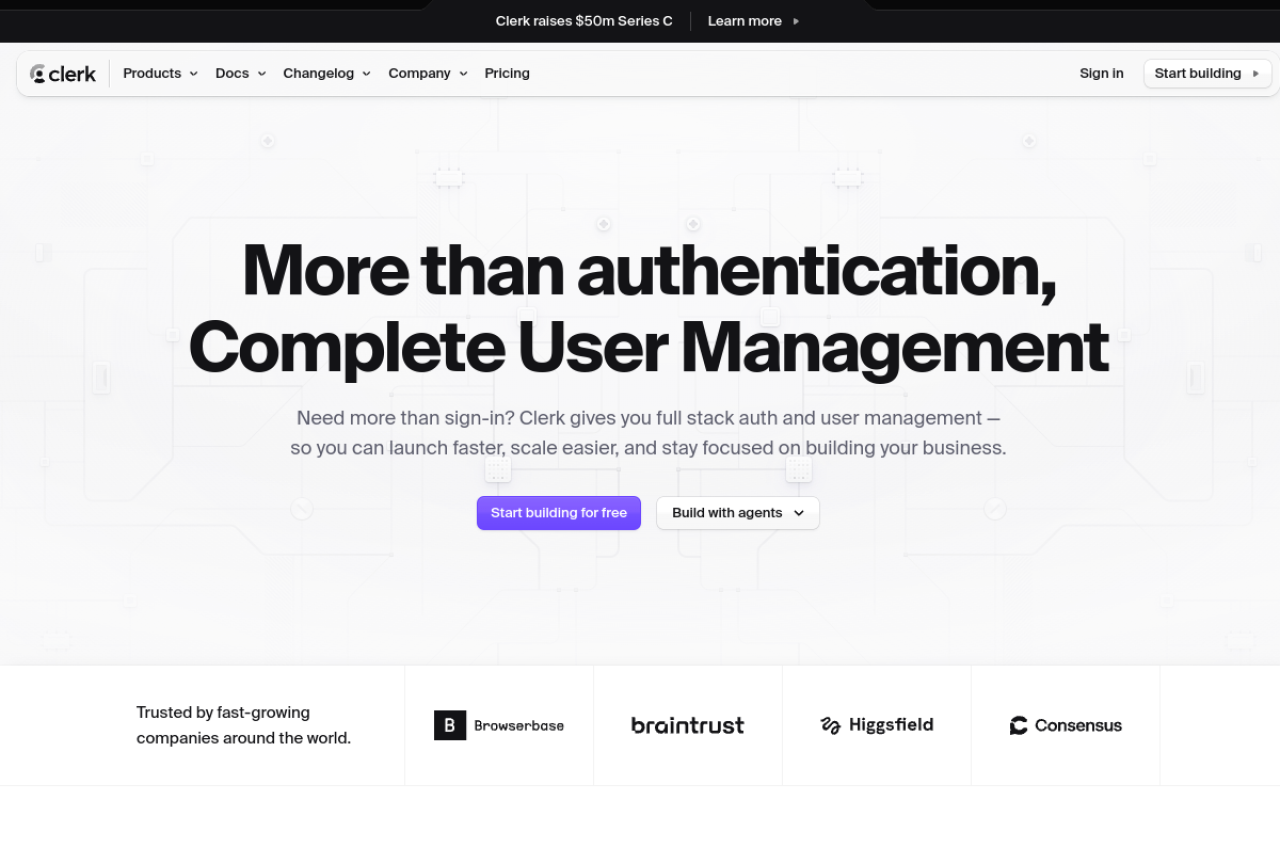Click the Clerk logo icon
This screenshot has height=853, width=1280.
tap(38, 74)
